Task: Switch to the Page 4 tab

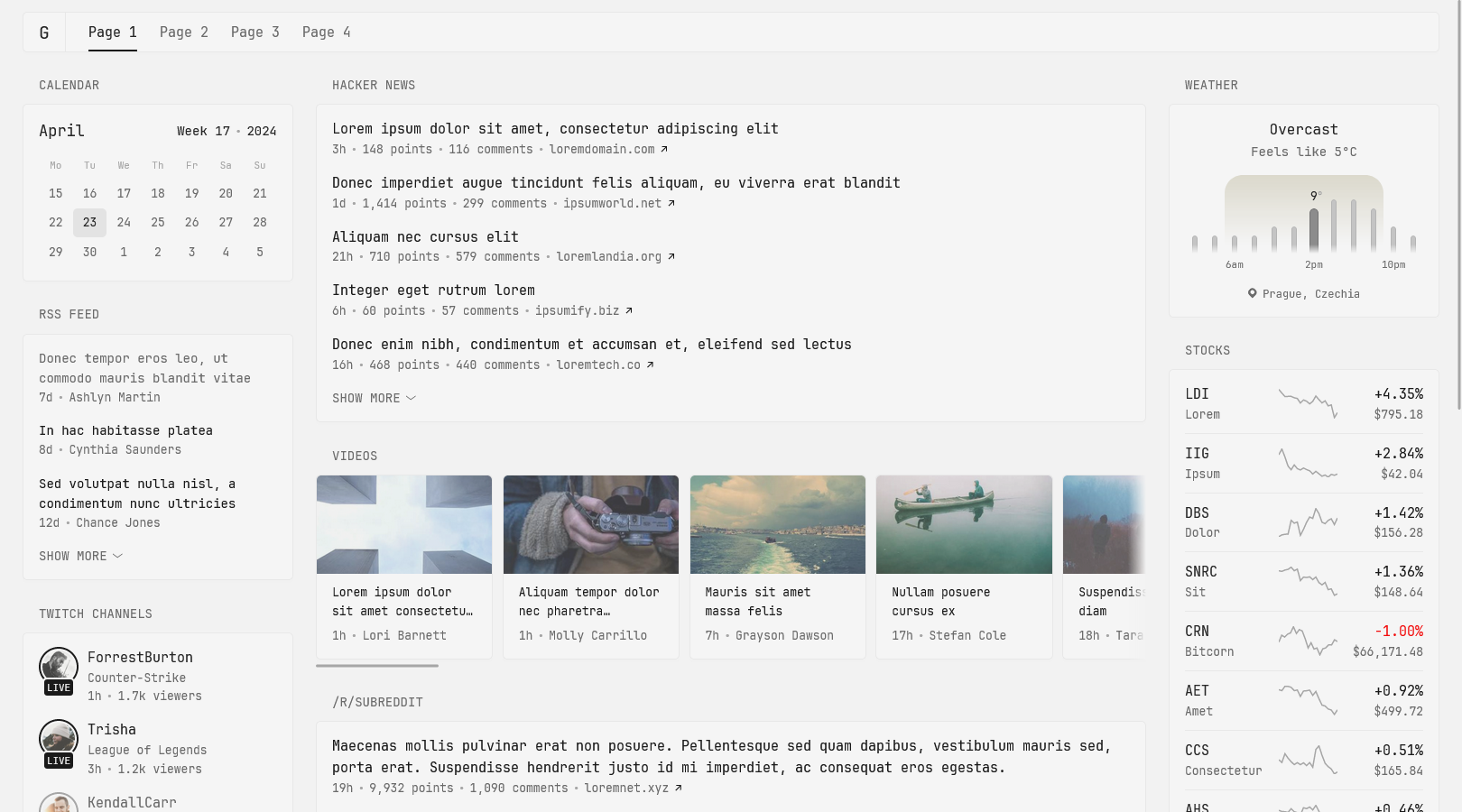Action: [x=326, y=32]
